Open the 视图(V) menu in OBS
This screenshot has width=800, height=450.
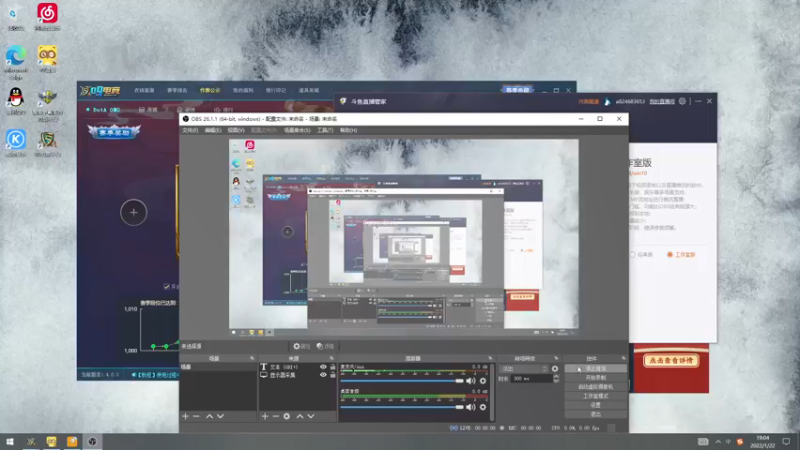coord(236,131)
